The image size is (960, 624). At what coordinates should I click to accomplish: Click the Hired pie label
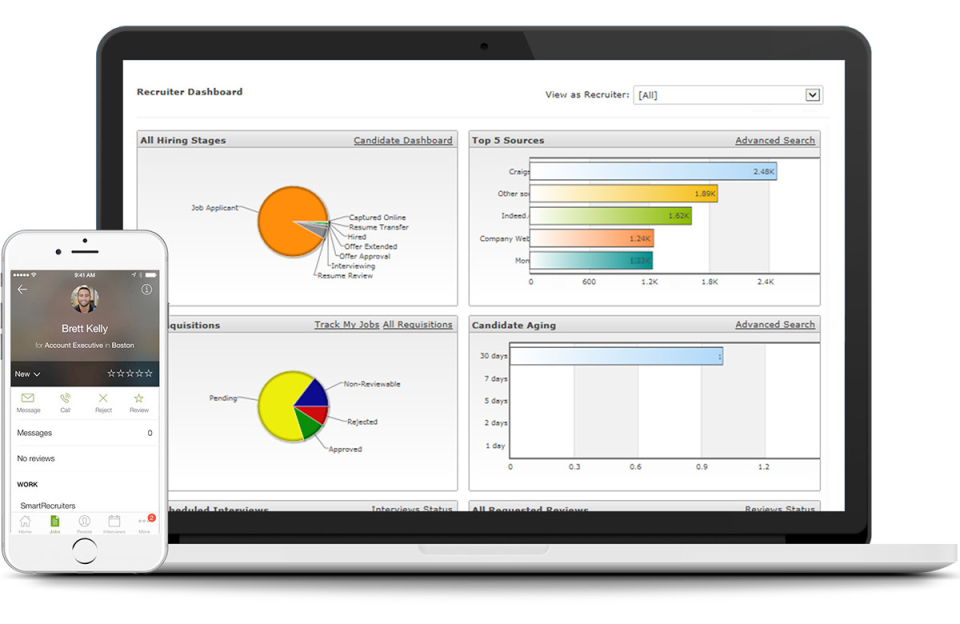coord(356,236)
